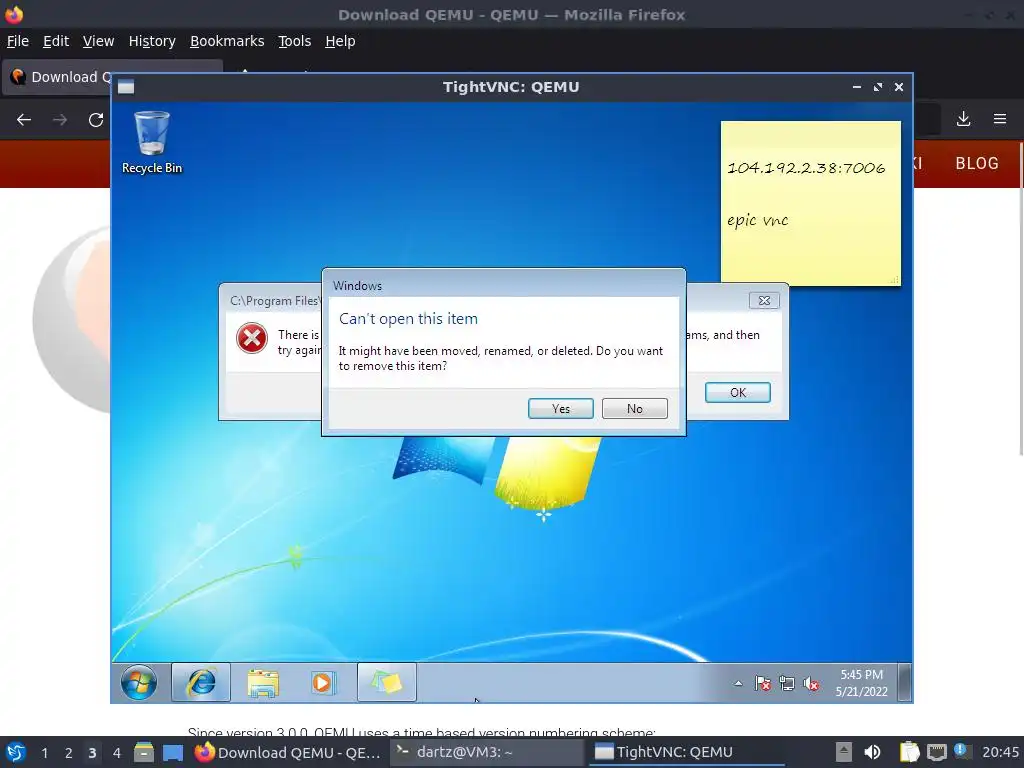Select the Download QEMU browser tab
The width and height of the screenshot is (1024, 768).
(57, 77)
